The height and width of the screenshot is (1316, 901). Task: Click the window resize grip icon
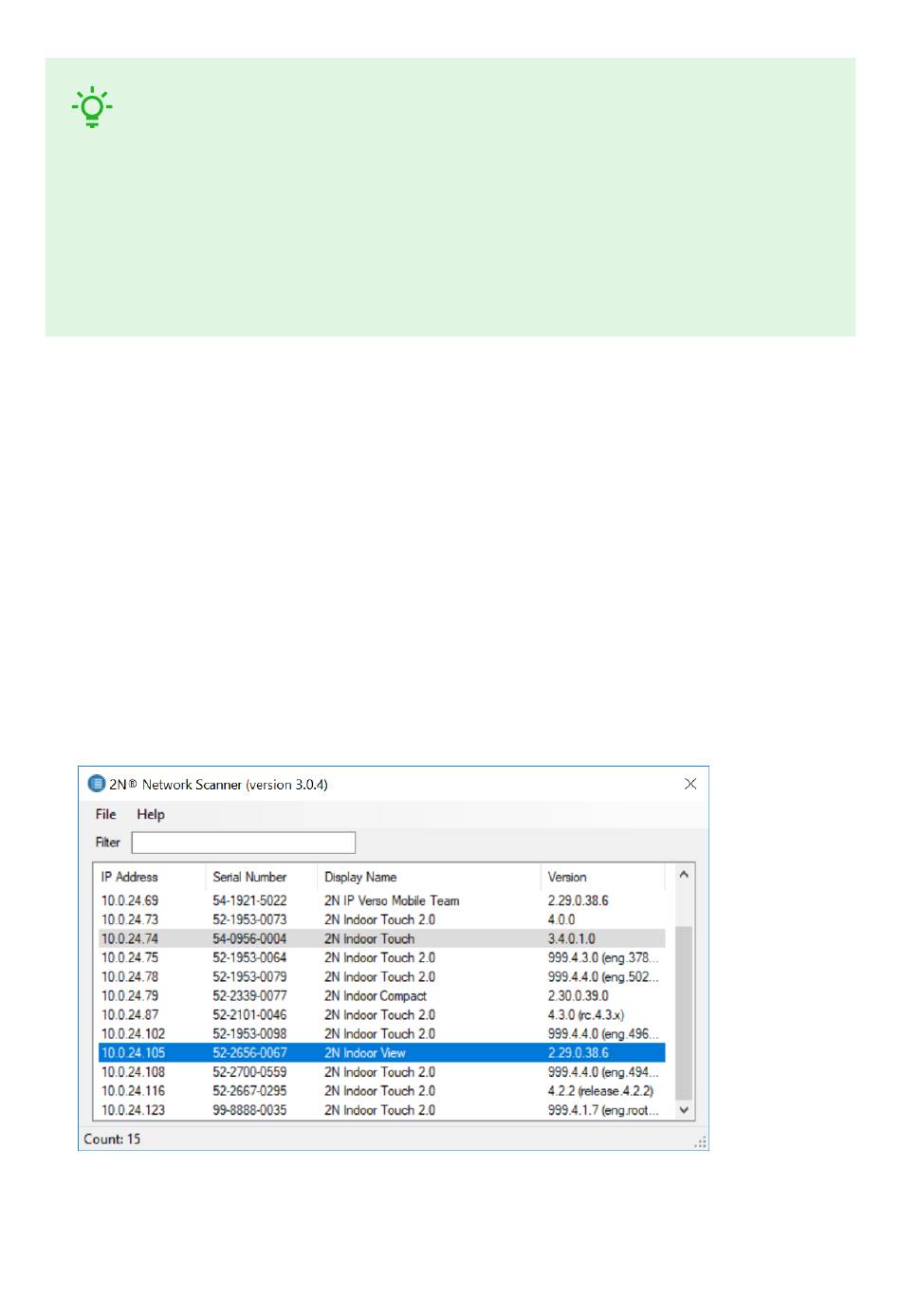700,1142
